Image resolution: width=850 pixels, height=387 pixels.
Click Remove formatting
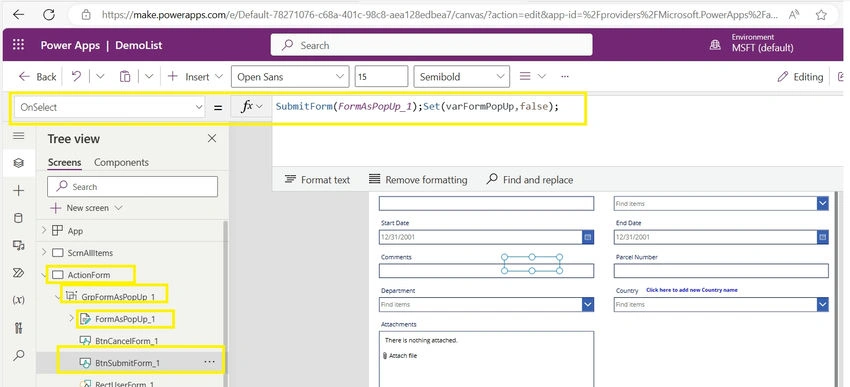[418, 179]
